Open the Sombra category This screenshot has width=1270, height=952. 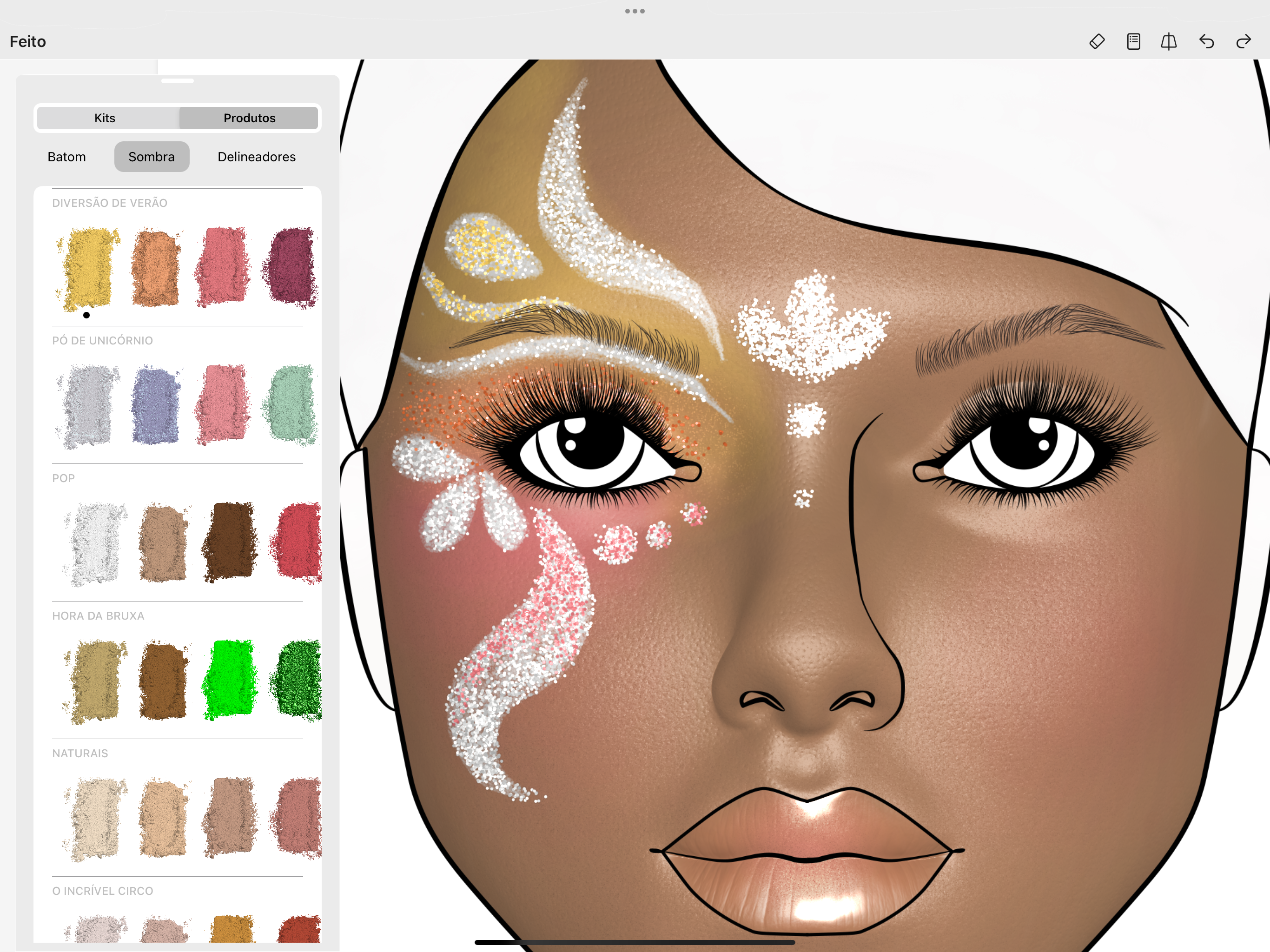(x=152, y=157)
